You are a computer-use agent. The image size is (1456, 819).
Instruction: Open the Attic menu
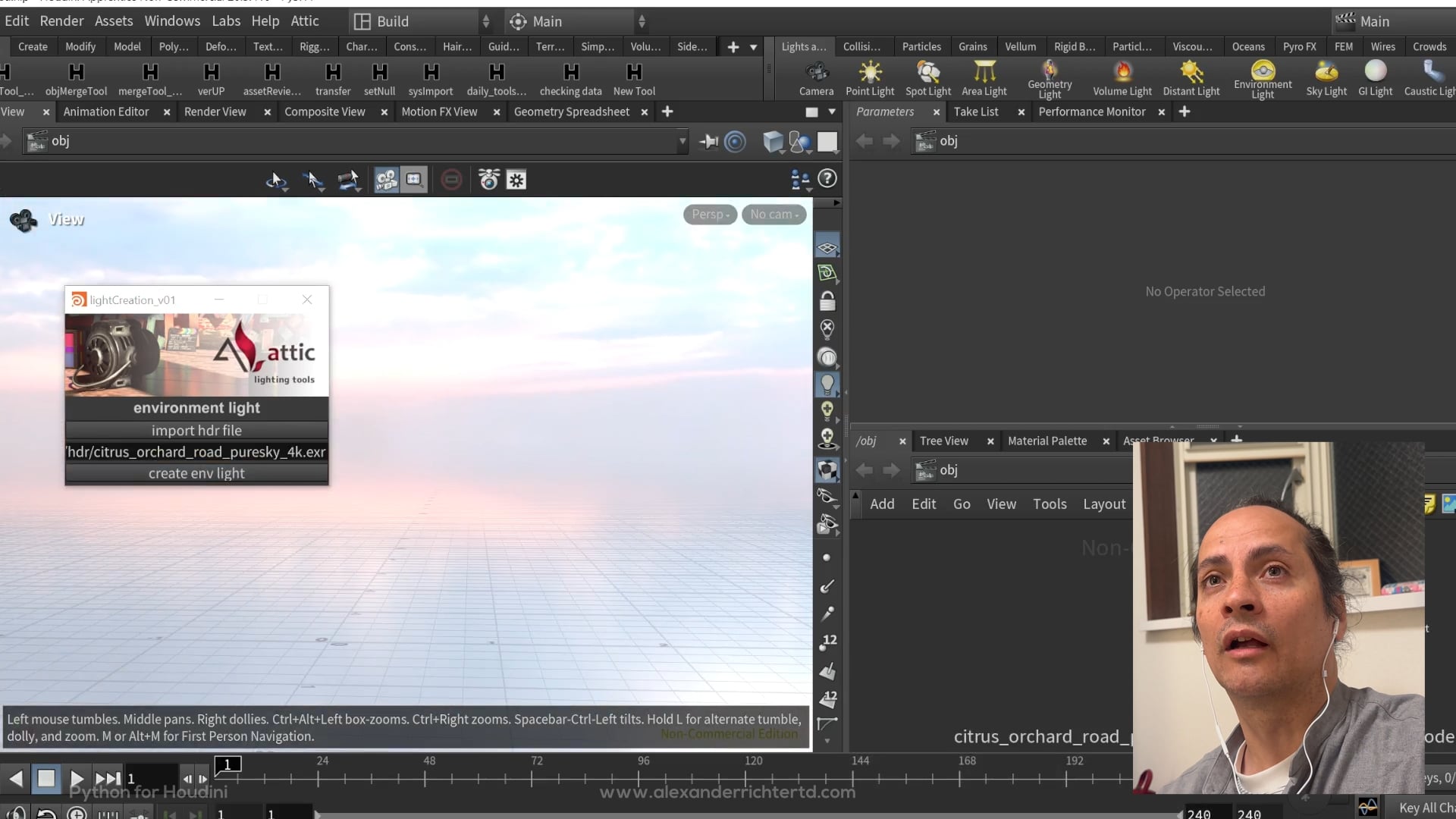(305, 20)
